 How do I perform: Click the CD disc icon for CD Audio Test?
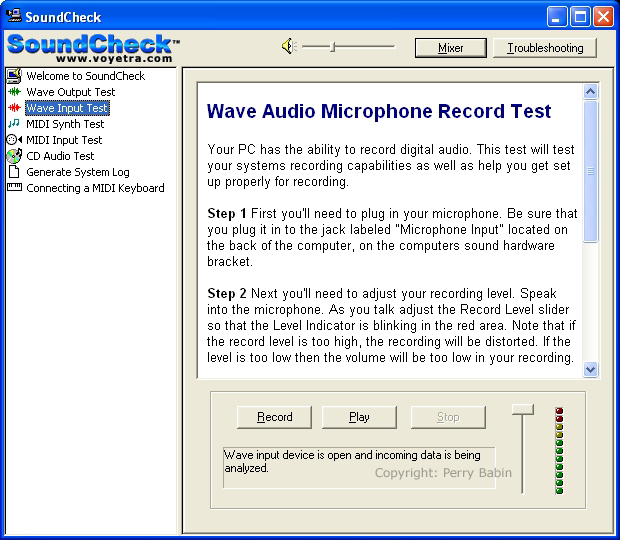click(14, 156)
